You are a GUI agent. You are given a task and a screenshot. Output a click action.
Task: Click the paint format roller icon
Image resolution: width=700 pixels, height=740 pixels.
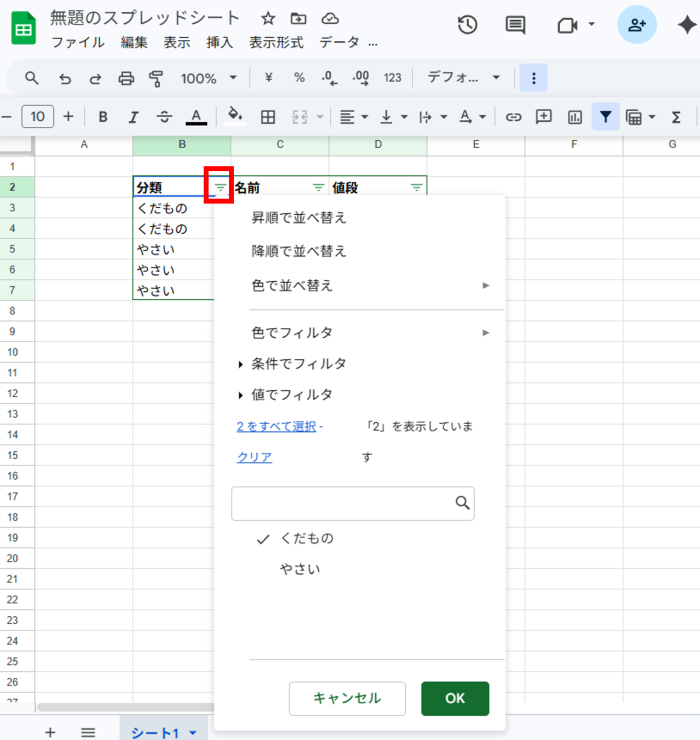tap(156, 78)
